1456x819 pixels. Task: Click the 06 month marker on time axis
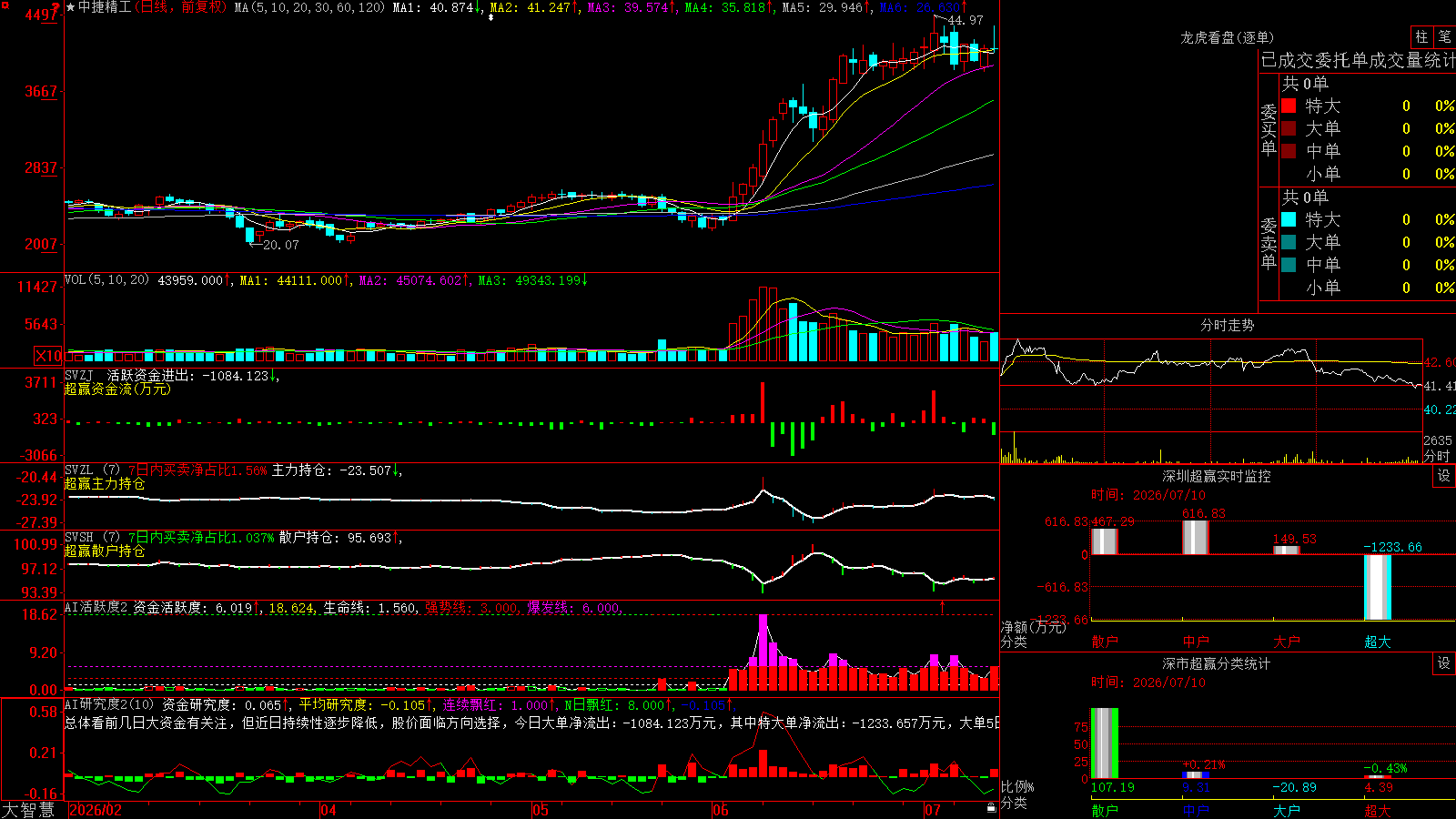pyautogui.click(x=721, y=810)
